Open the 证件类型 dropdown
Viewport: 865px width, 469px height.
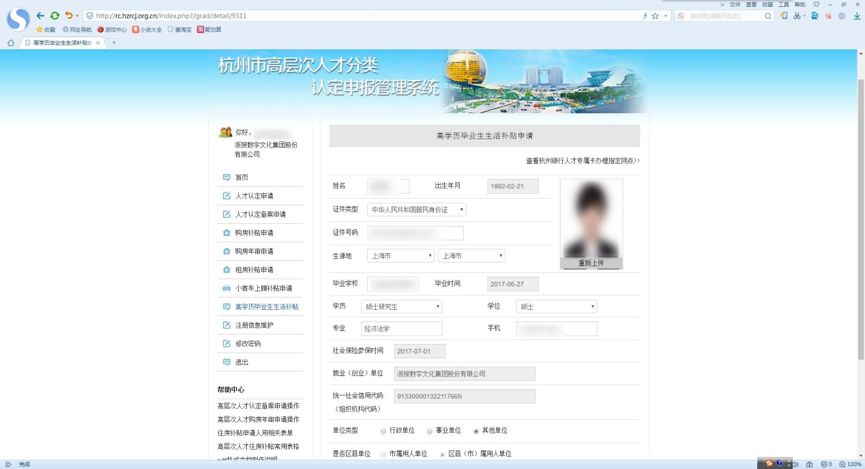click(417, 210)
